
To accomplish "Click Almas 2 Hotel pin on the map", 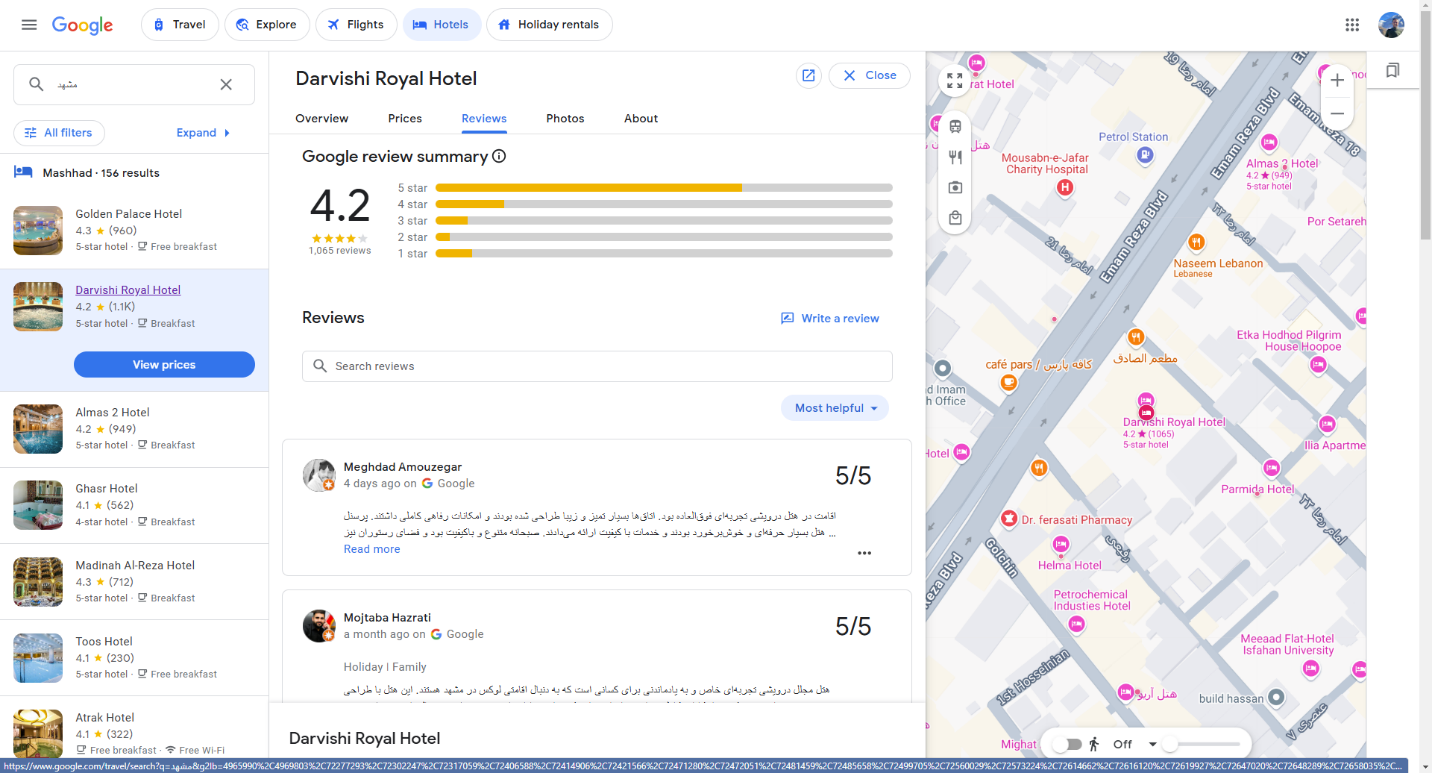I will 1269,142.
